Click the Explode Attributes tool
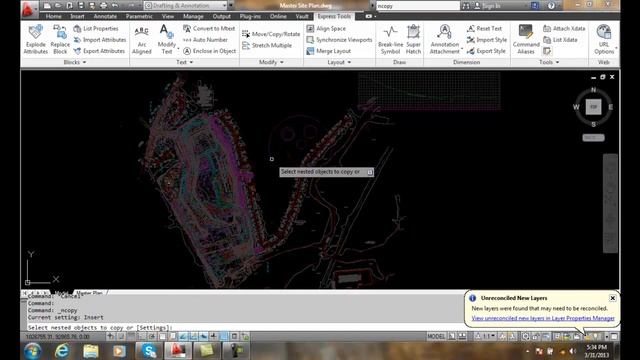Image resolution: width=640 pixels, height=360 pixels. [36, 40]
